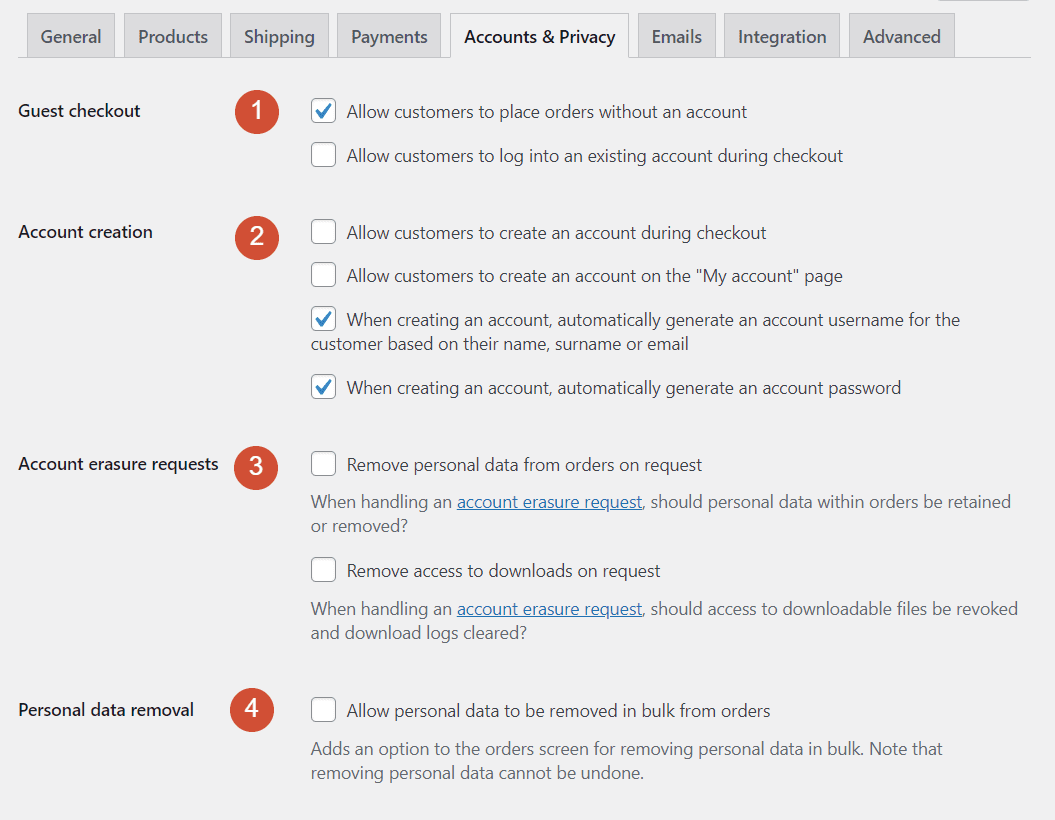Click the red number 2 badge near Account creation
Viewport: 1055px width, 820px height.
coord(256,238)
